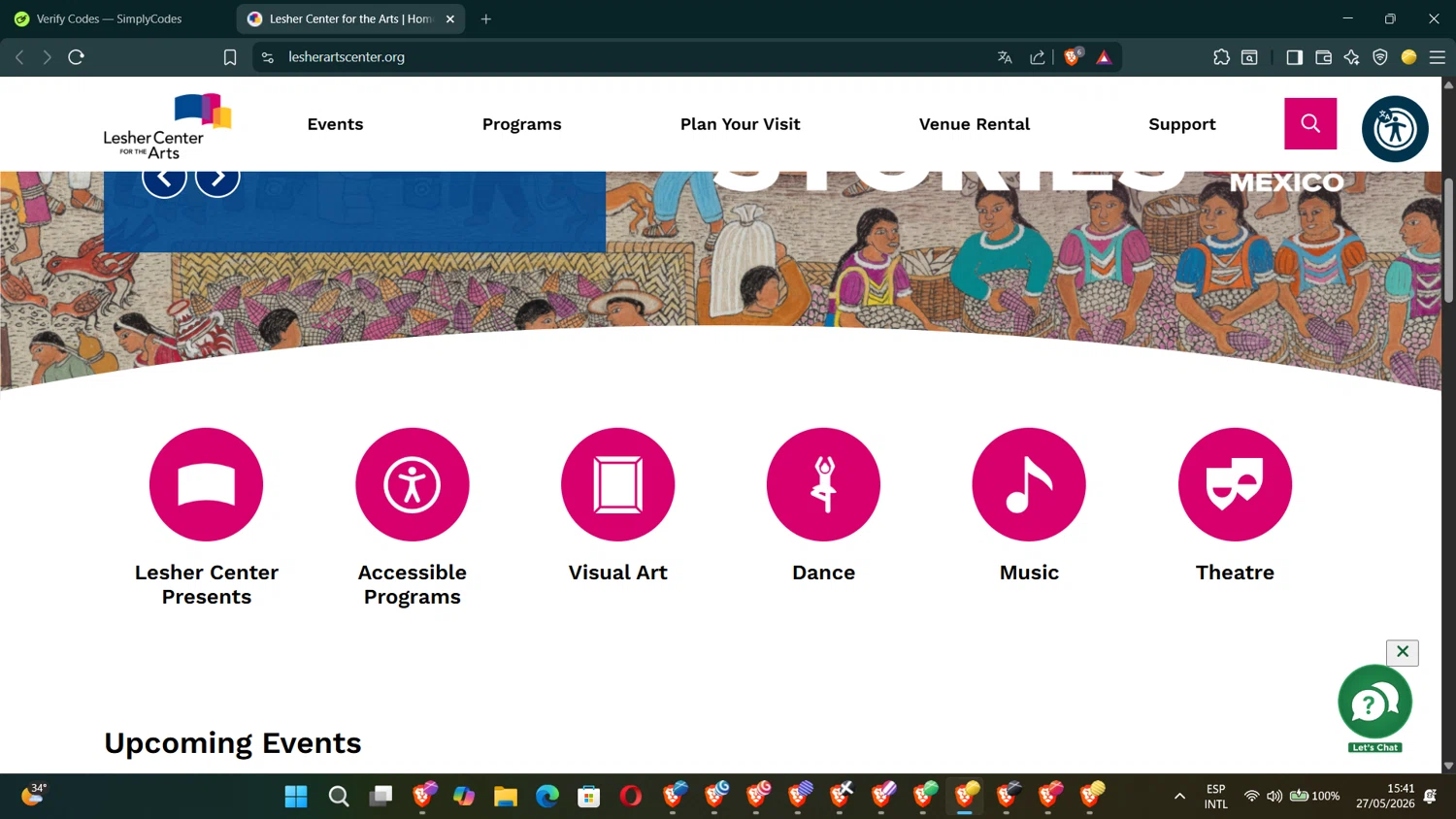This screenshot has height=819, width=1456.
Task: Open the Let's Chat help bubble
Action: [x=1374, y=707]
